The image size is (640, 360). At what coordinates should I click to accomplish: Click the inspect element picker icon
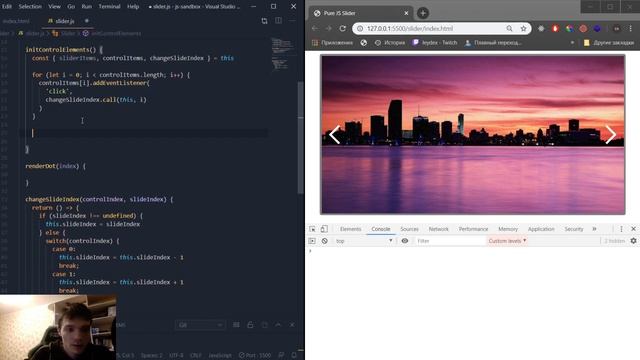pos(312,229)
